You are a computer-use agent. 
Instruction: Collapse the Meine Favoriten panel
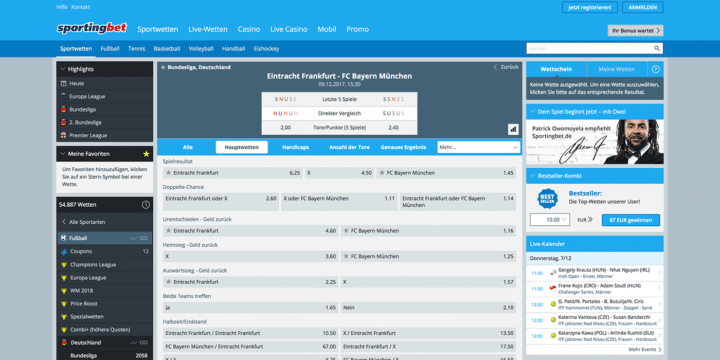pos(62,154)
